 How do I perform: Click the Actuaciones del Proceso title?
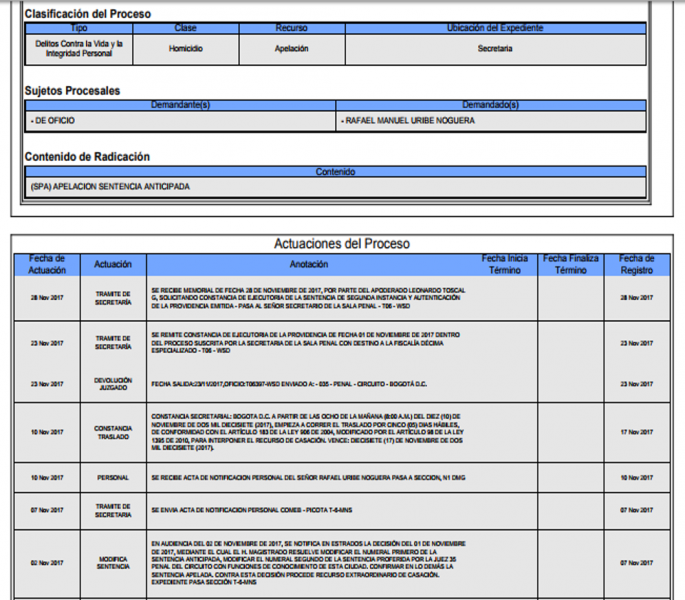click(342, 243)
